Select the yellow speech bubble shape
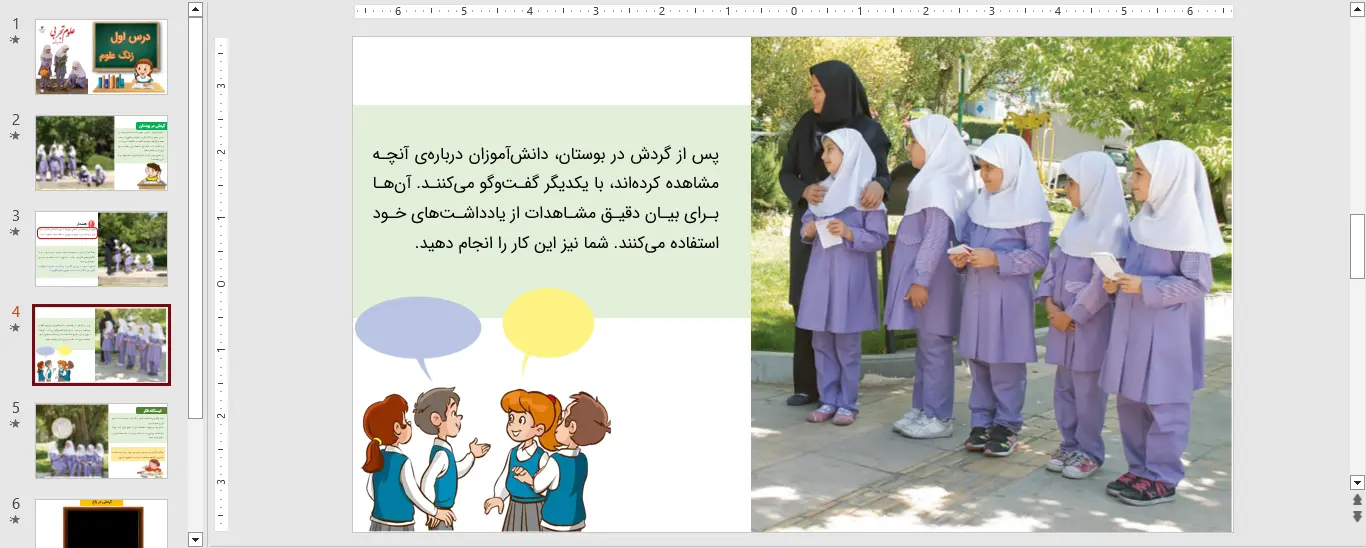 (548, 322)
